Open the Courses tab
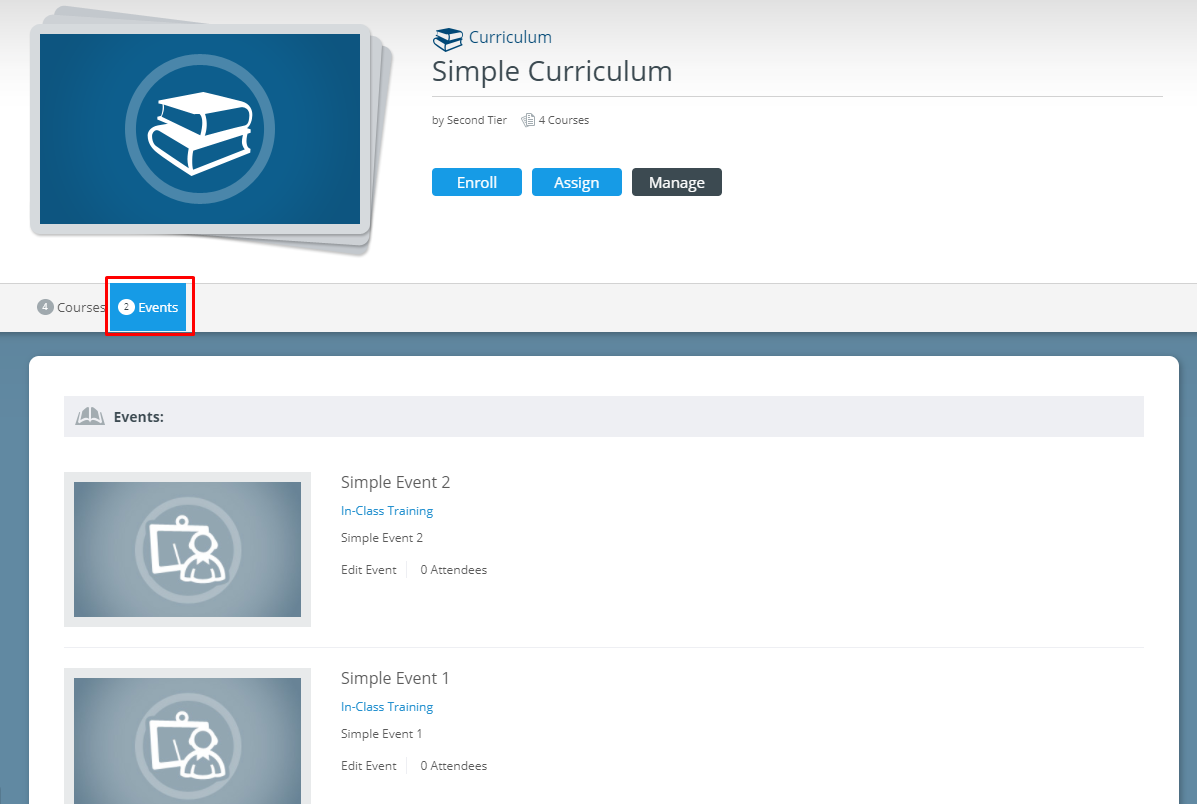Image resolution: width=1197 pixels, height=804 pixels. [71, 307]
